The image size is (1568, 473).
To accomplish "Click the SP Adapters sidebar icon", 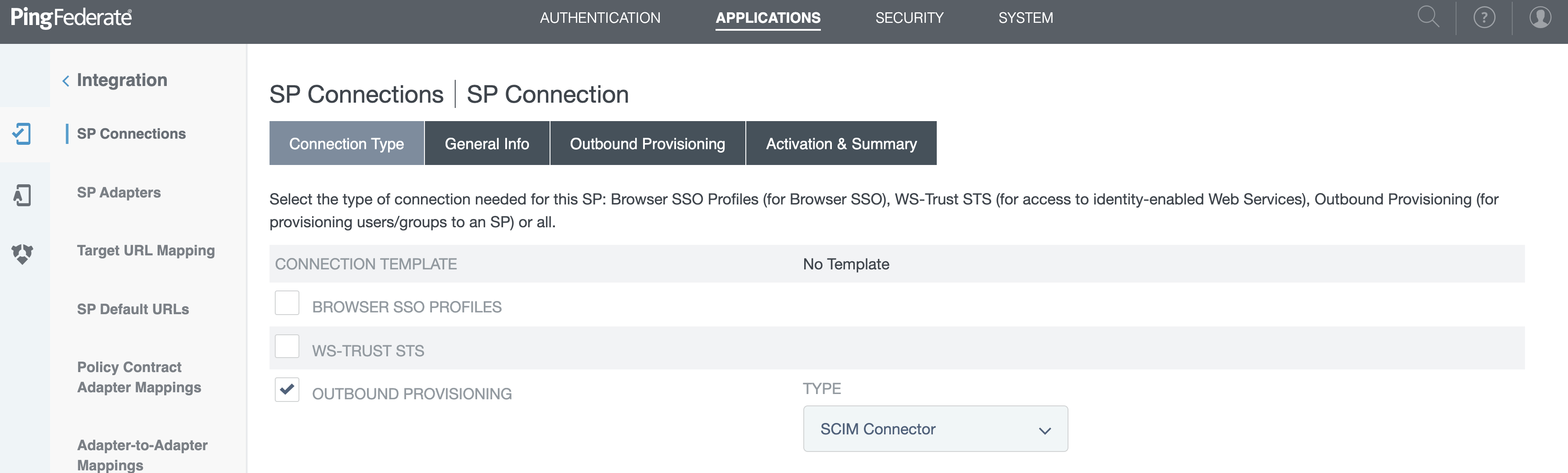I will point(22,195).
